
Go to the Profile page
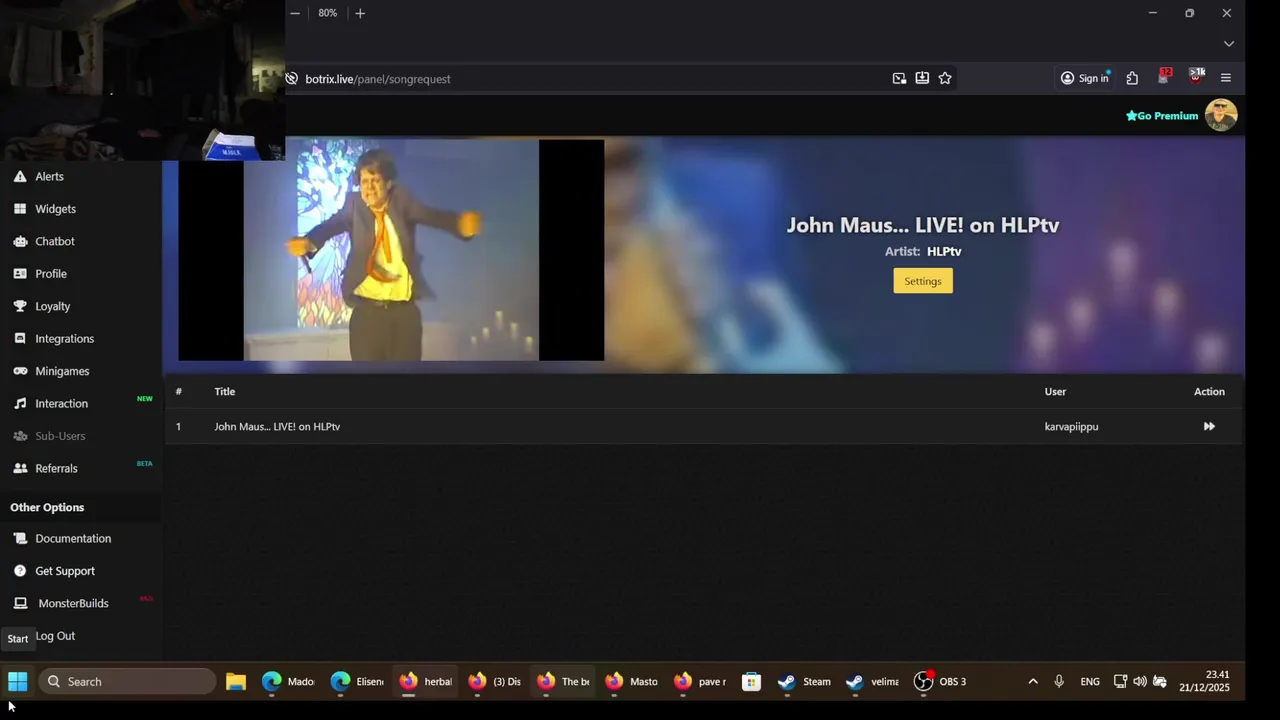pos(50,274)
